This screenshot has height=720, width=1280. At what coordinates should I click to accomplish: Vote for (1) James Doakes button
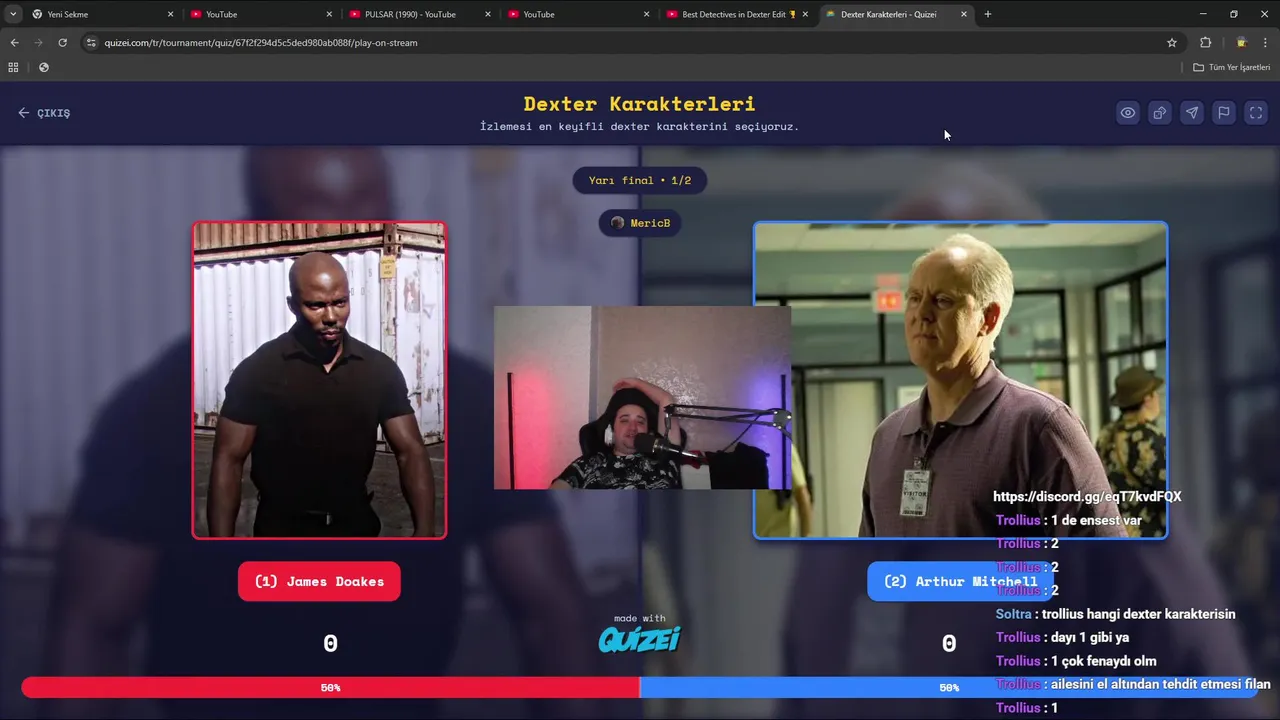click(319, 581)
